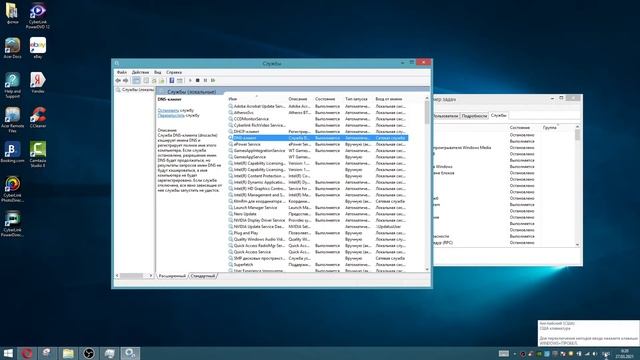The width and height of the screenshot is (640, 360).
Task: Click the Windows Start button
Action: (x=8, y=353)
